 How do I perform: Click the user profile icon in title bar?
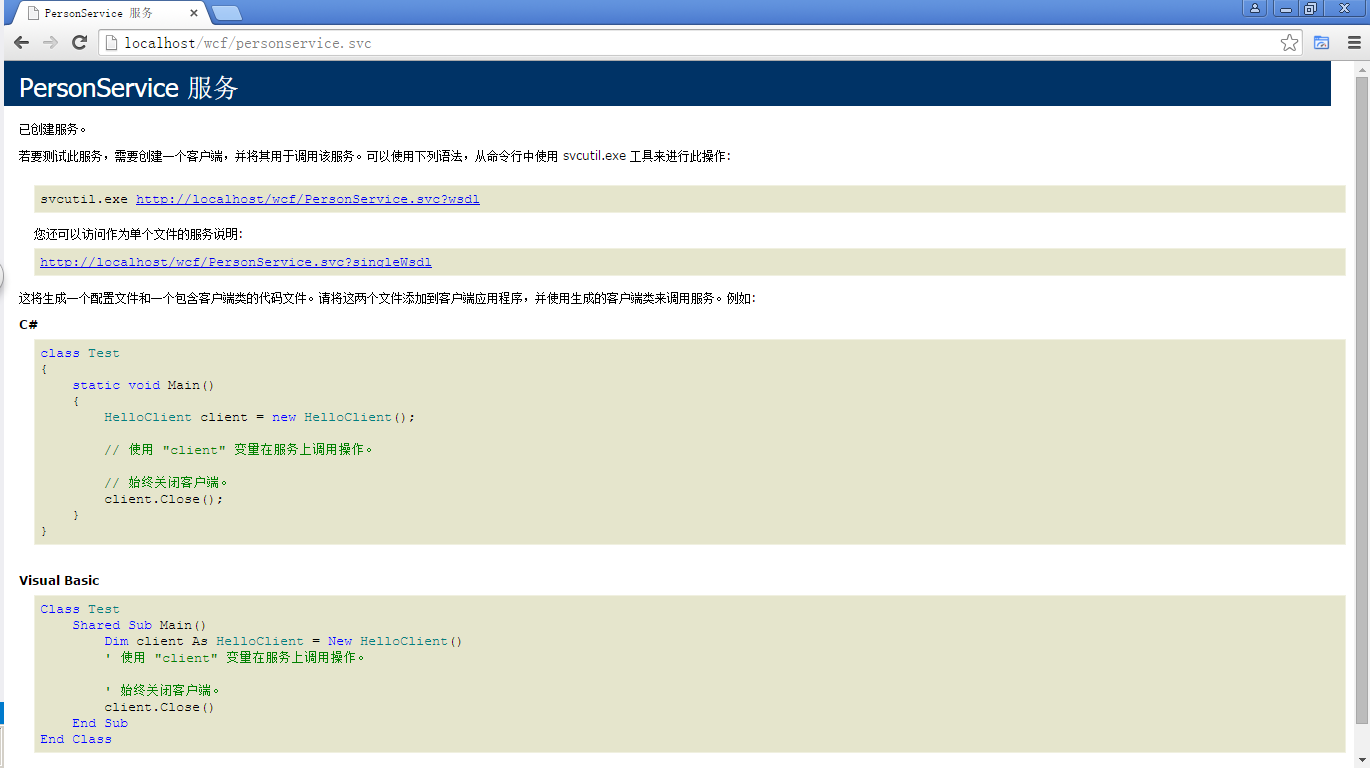pos(1255,9)
